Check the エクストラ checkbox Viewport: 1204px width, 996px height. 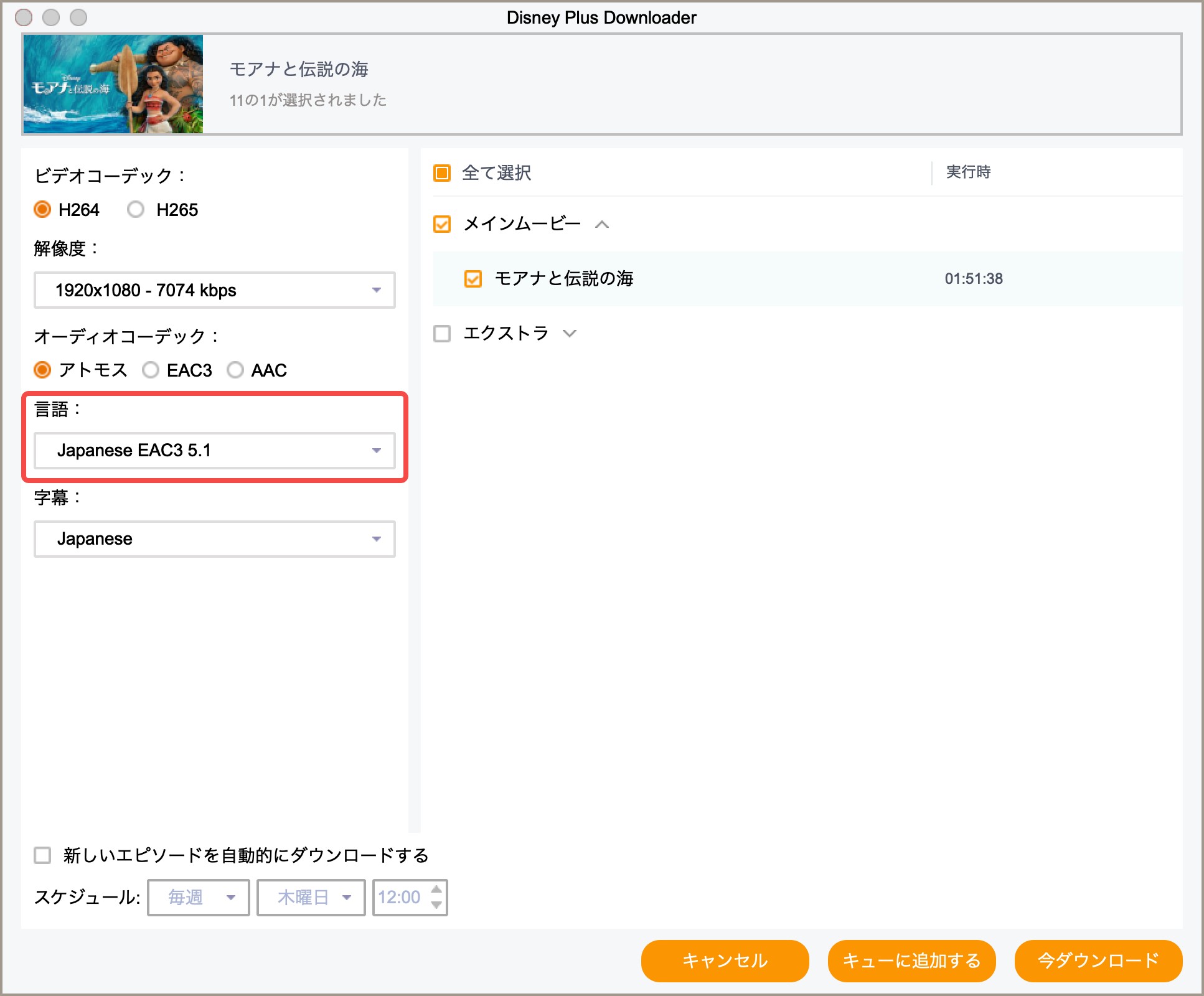coord(442,334)
